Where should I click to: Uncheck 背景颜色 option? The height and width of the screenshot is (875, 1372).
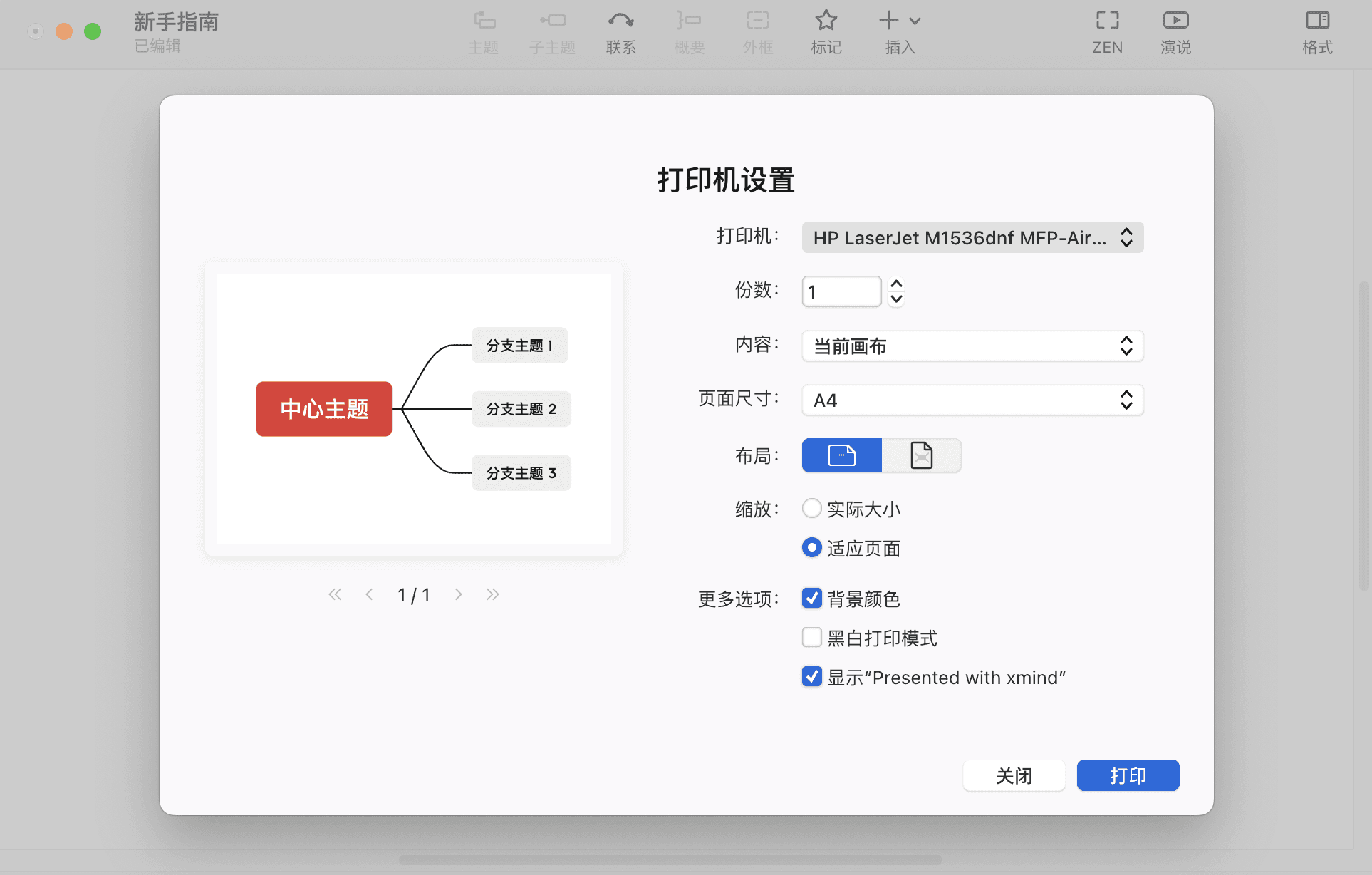point(811,599)
